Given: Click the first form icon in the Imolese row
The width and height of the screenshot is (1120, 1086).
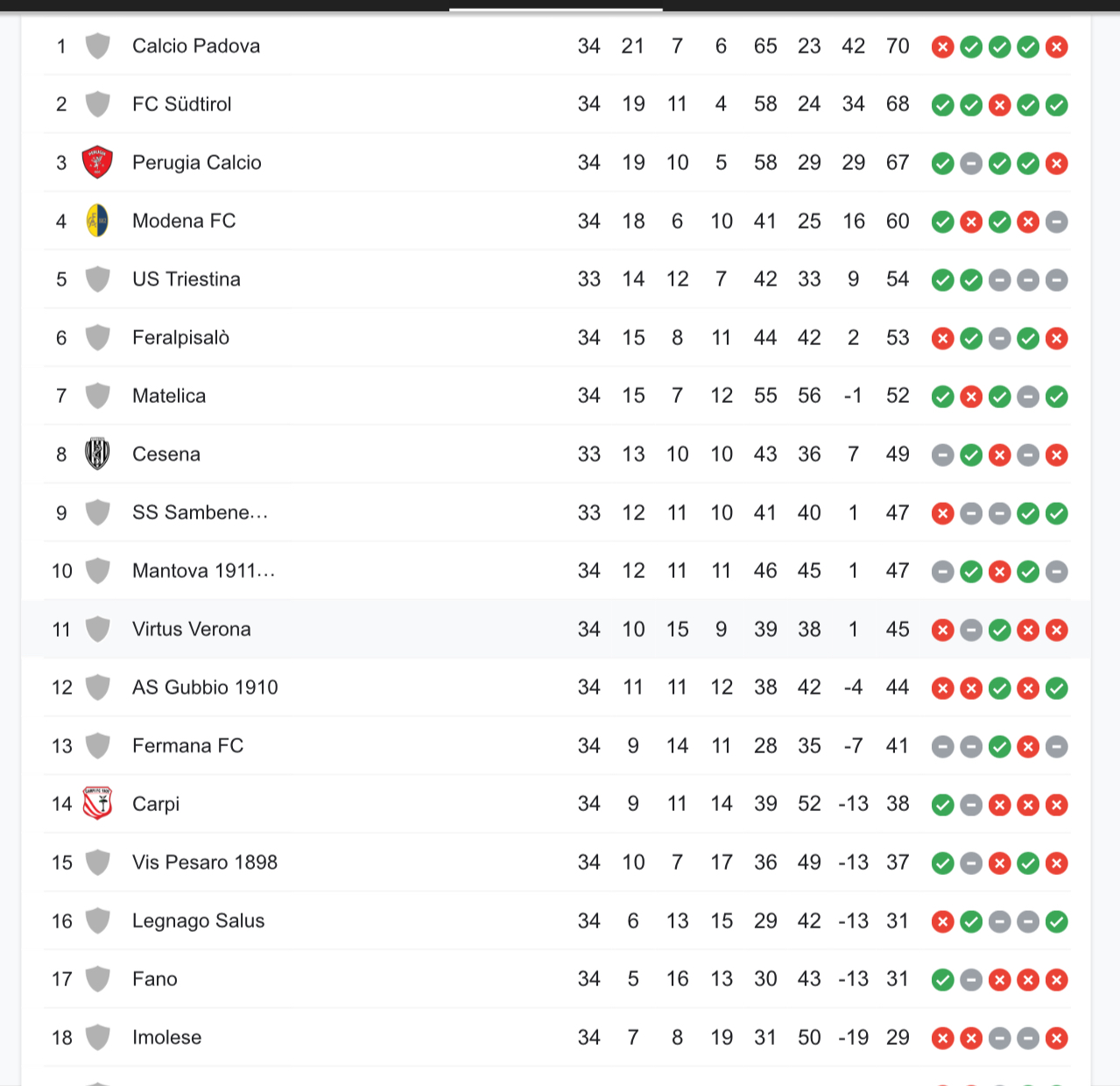Looking at the screenshot, I should 943,1038.
